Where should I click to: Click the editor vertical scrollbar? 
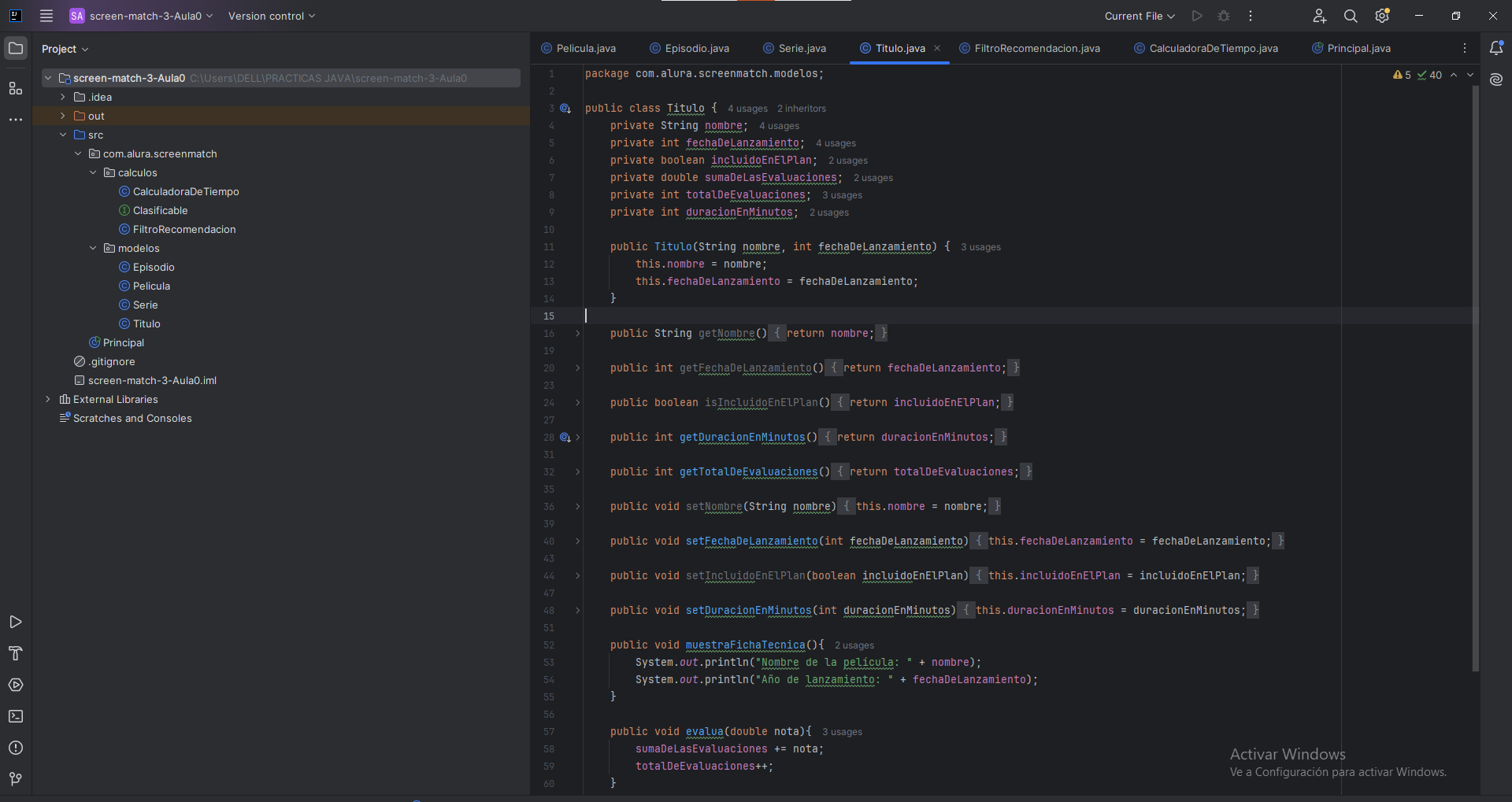tap(1476, 378)
